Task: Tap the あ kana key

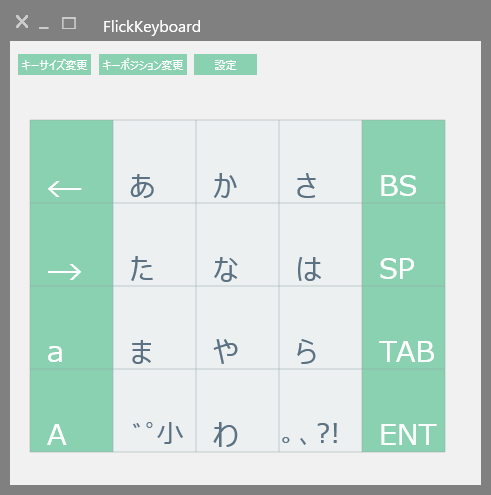Action: click(x=155, y=161)
